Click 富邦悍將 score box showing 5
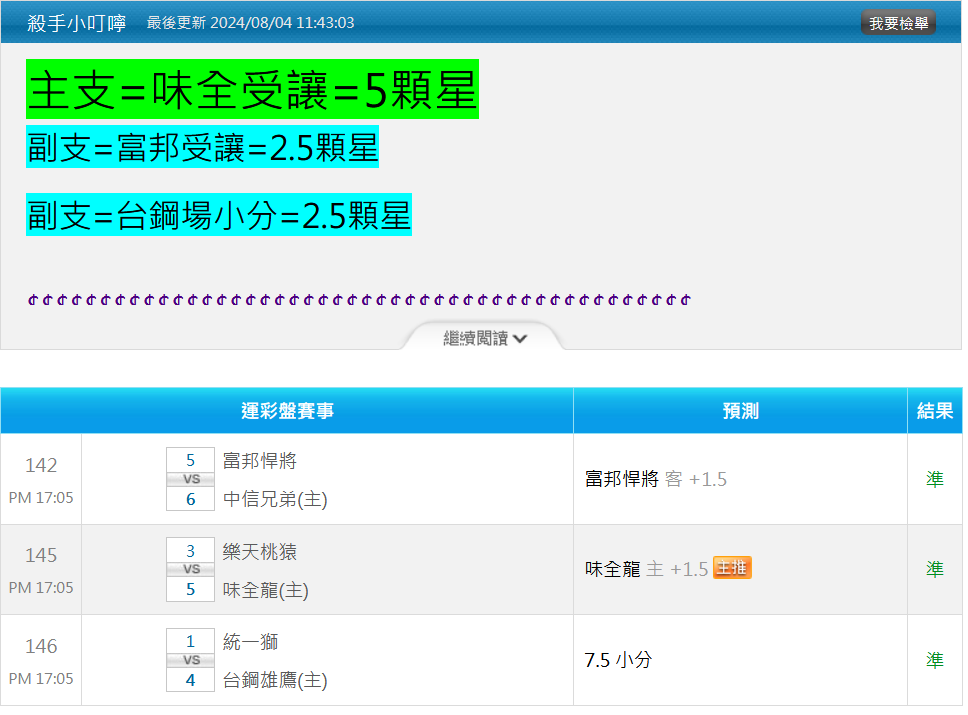This screenshot has width=968, height=715. tap(190, 460)
